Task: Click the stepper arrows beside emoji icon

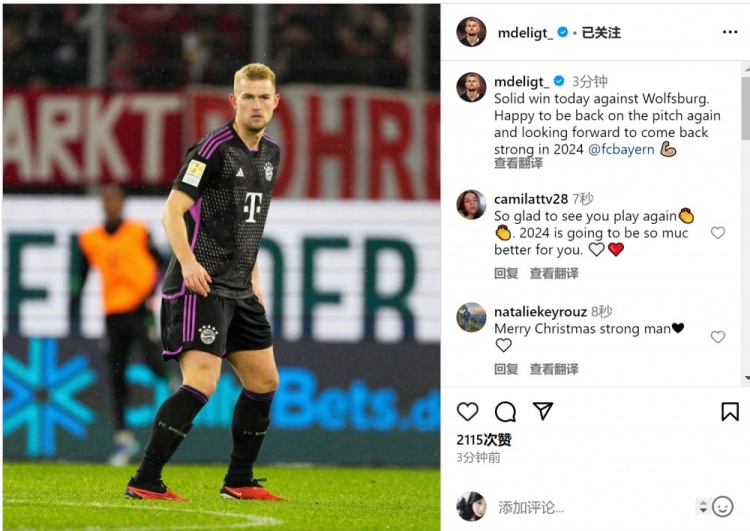Action: (x=703, y=507)
